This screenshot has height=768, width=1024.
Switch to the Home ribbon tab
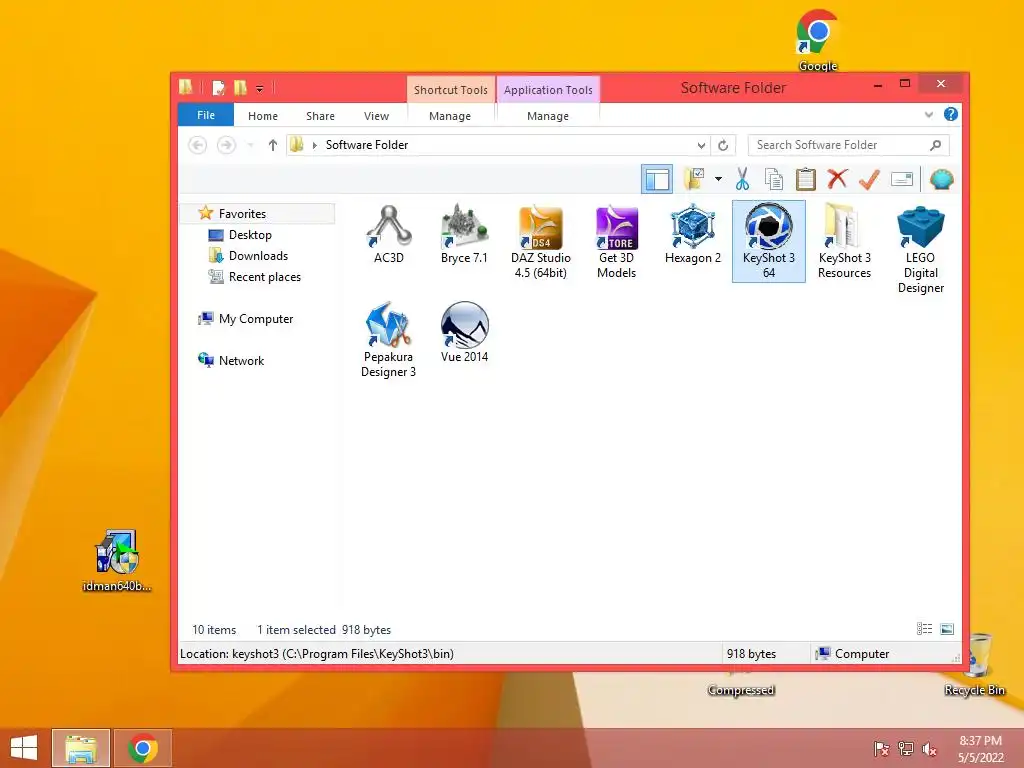tap(263, 116)
